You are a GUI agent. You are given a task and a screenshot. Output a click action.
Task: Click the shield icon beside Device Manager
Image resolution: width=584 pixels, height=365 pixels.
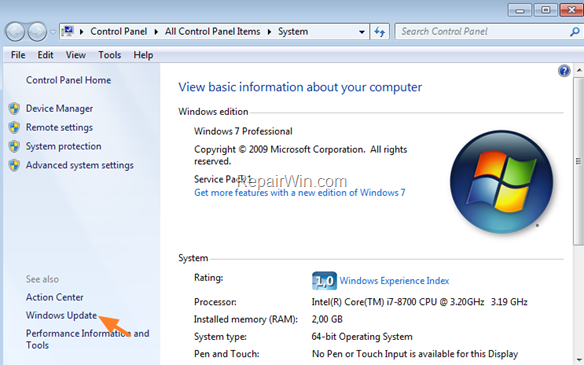coord(14,109)
